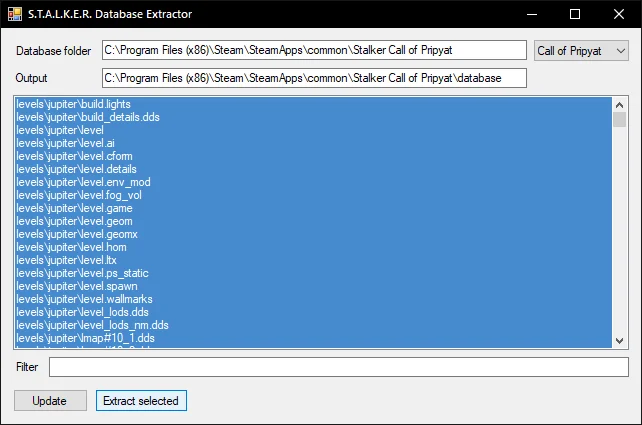This screenshot has height=425, width=642.
Task: Select levels\jupiter\level.geom entry
Action: (x=313, y=221)
